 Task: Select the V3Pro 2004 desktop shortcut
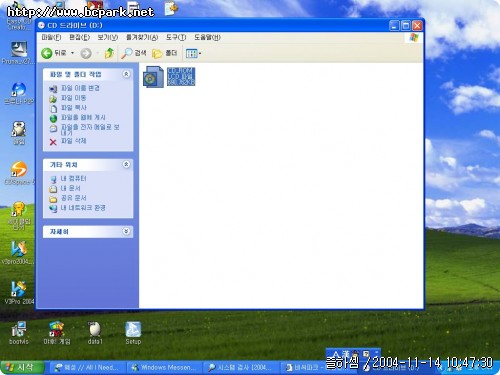(x=19, y=293)
